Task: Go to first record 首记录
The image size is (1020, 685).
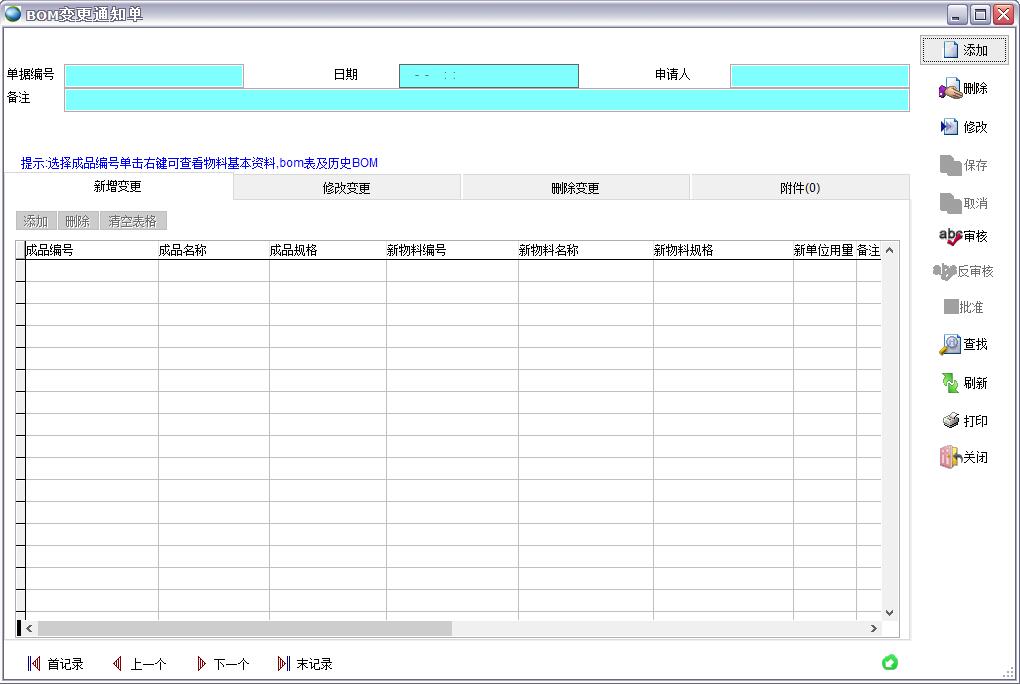Action: (56, 664)
